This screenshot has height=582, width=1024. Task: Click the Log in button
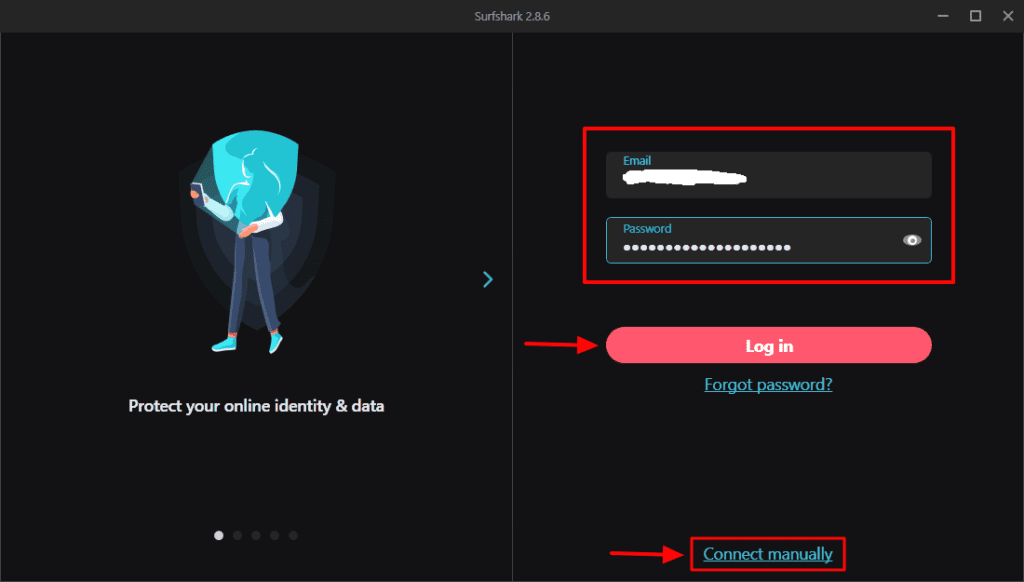point(769,346)
